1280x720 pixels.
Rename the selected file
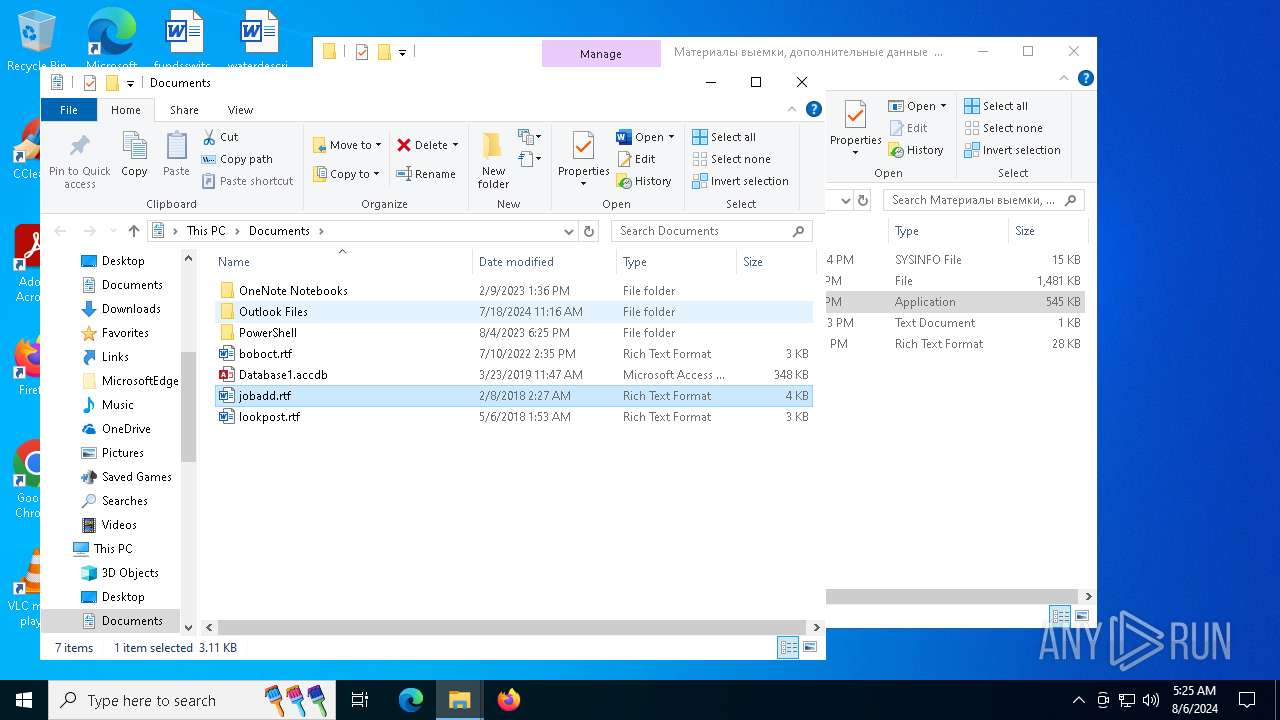pyautogui.click(x=426, y=174)
